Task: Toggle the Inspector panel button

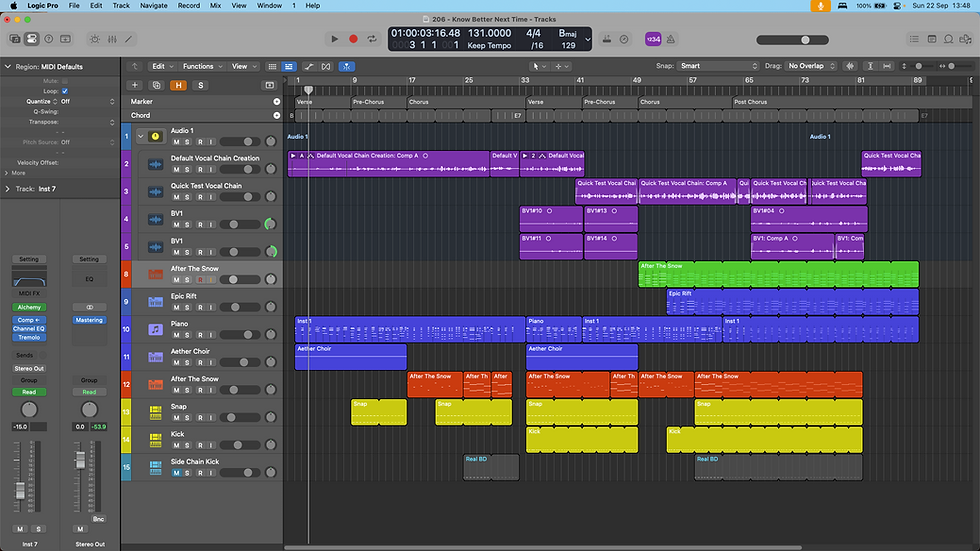Action: [x=32, y=39]
